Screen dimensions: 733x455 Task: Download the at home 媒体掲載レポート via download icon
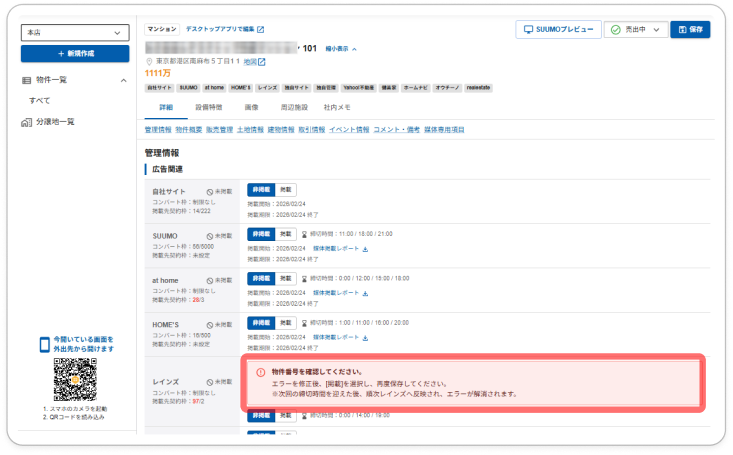(x=366, y=293)
